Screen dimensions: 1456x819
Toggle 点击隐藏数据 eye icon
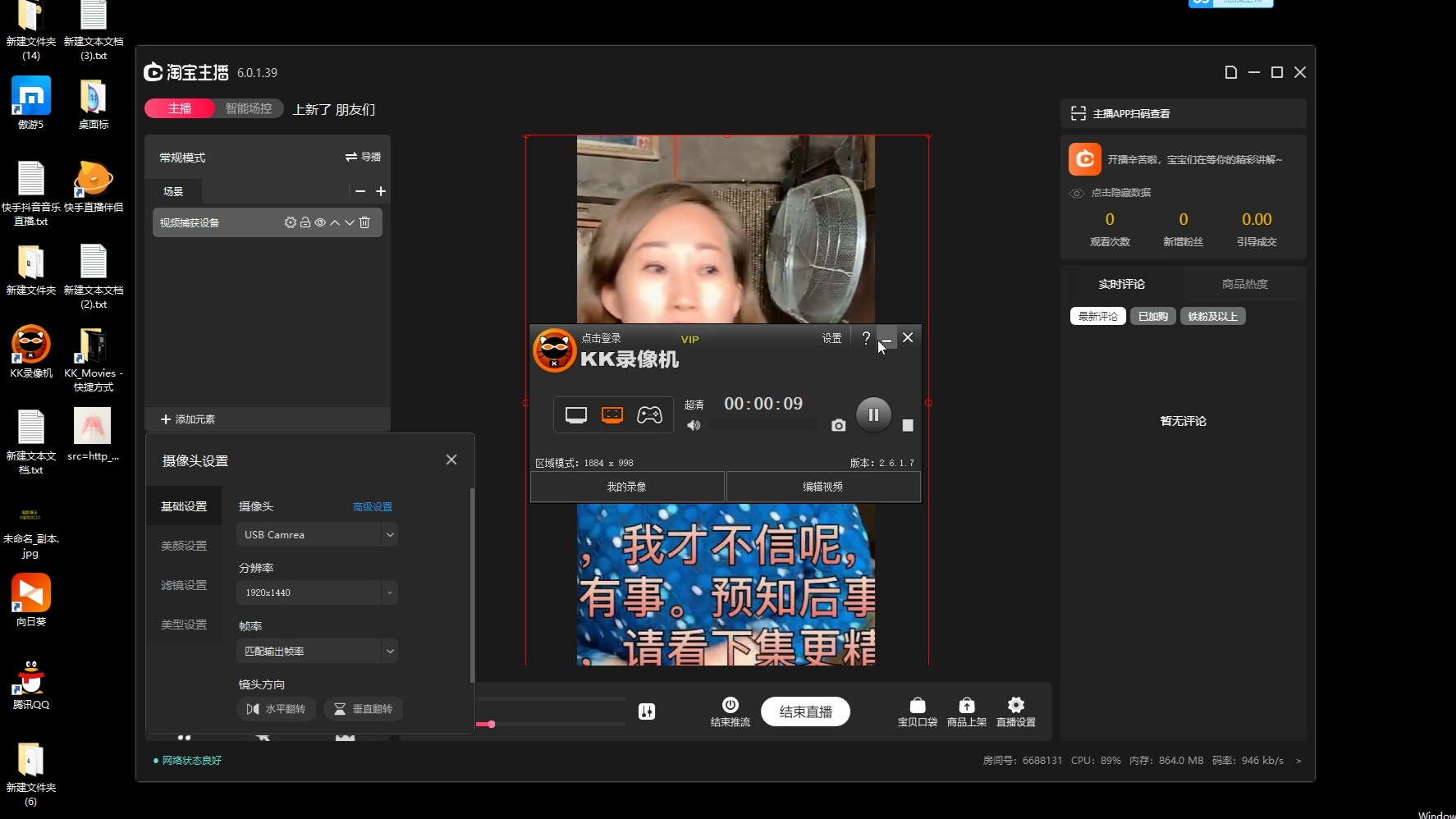tap(1077, 193)
